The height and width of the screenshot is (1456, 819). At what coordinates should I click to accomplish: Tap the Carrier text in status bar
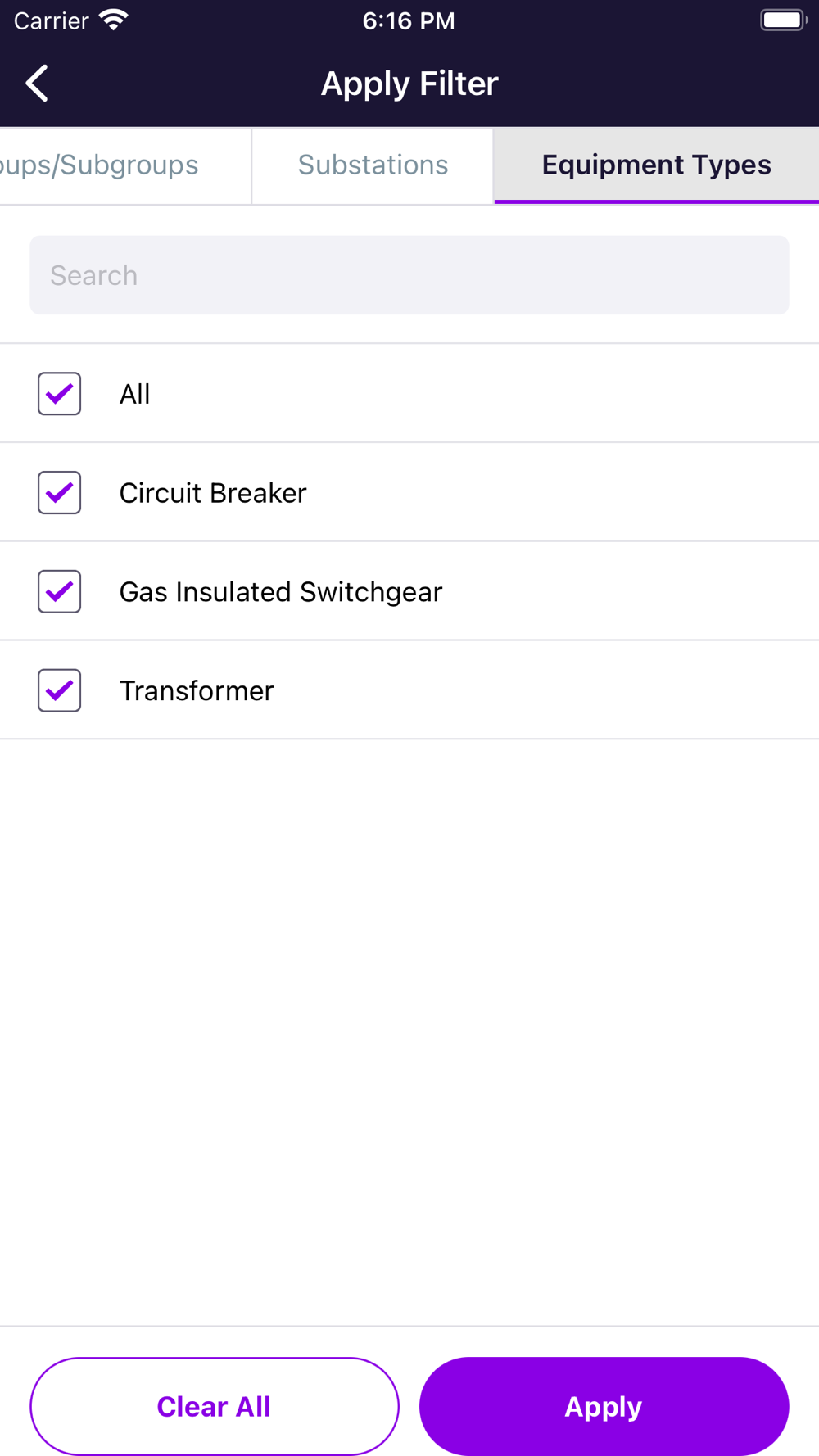click(51, 20)
